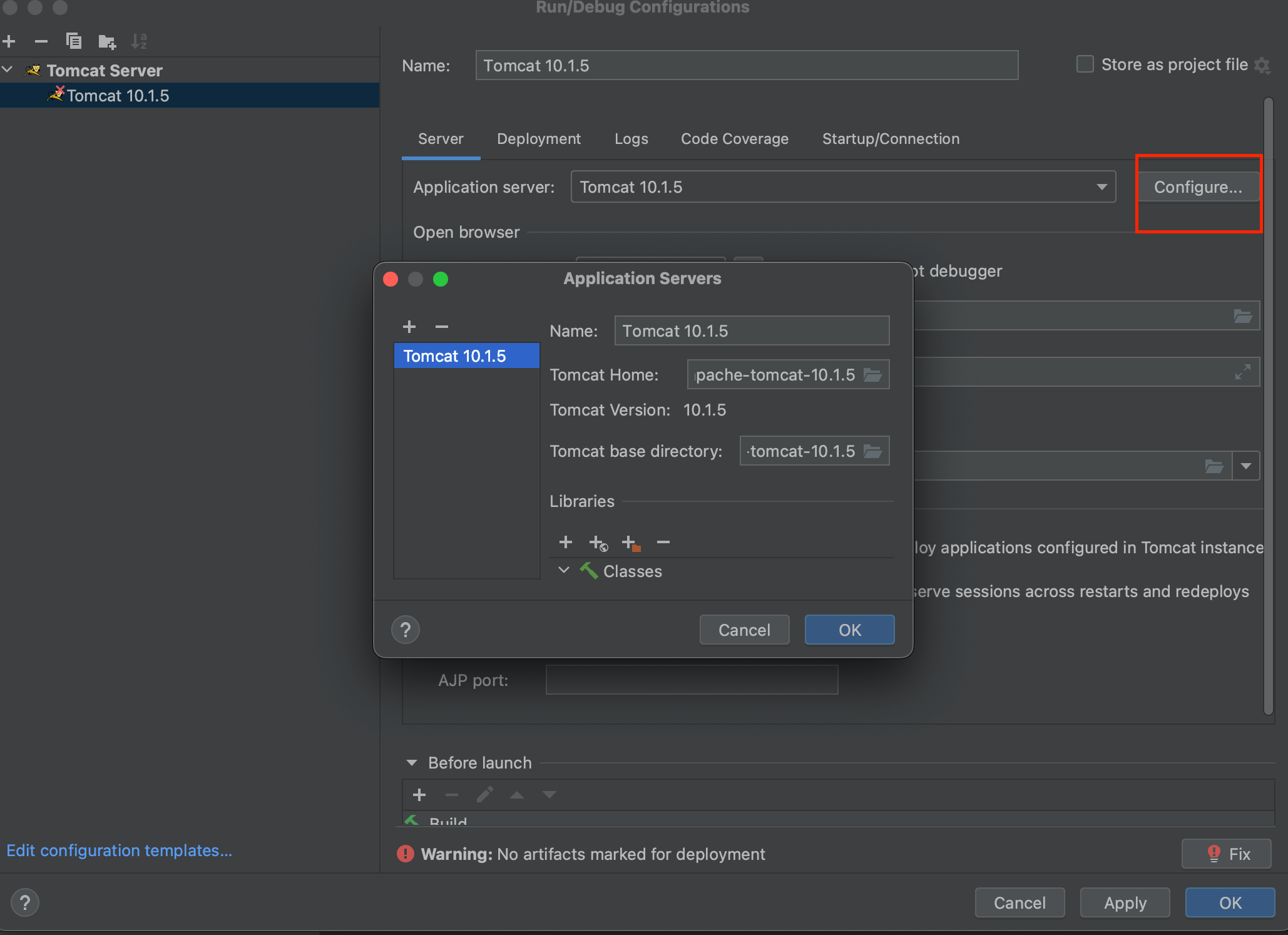Image resolution: width=1288 pixels, height=935 pixels.
Task: Focus Name field in Application Servers dialog
Action: tap(752, 330)
